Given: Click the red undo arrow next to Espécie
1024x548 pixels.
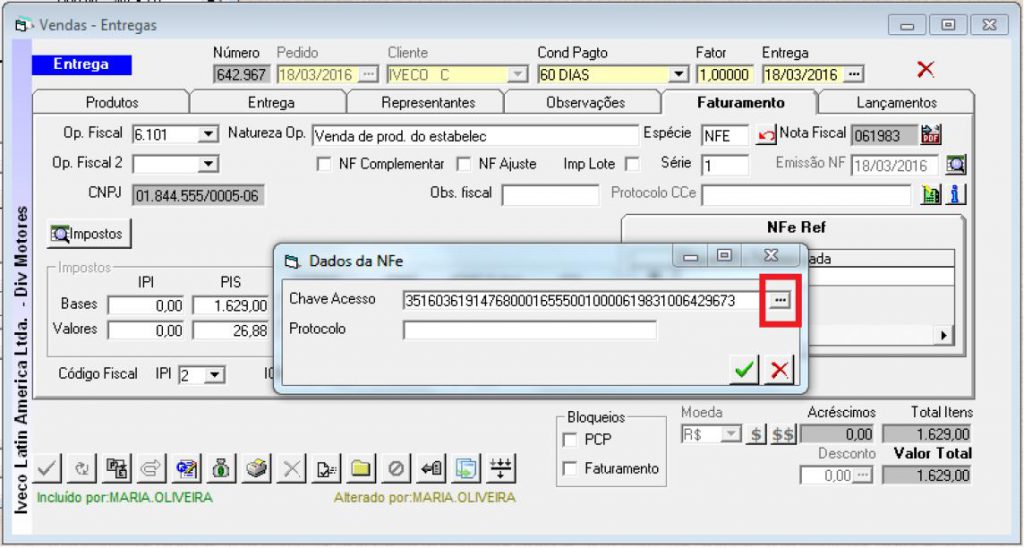Looking at the screenshot, I should pyautogui.click(x=766, y=136).
